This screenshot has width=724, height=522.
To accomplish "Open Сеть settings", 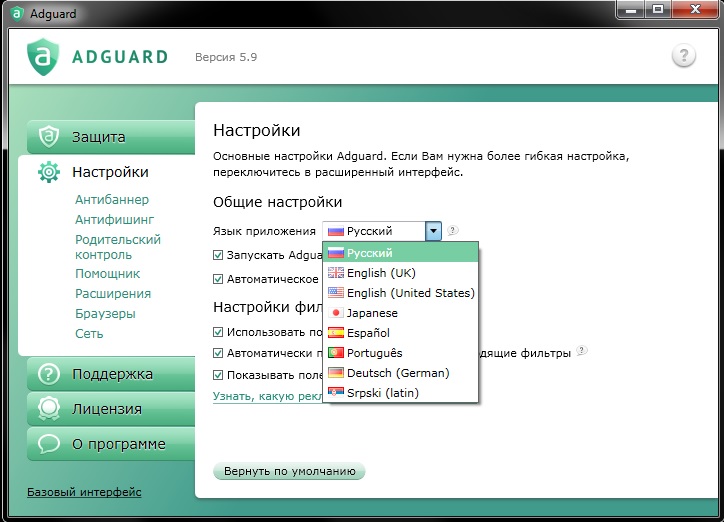I will [89, 334].
